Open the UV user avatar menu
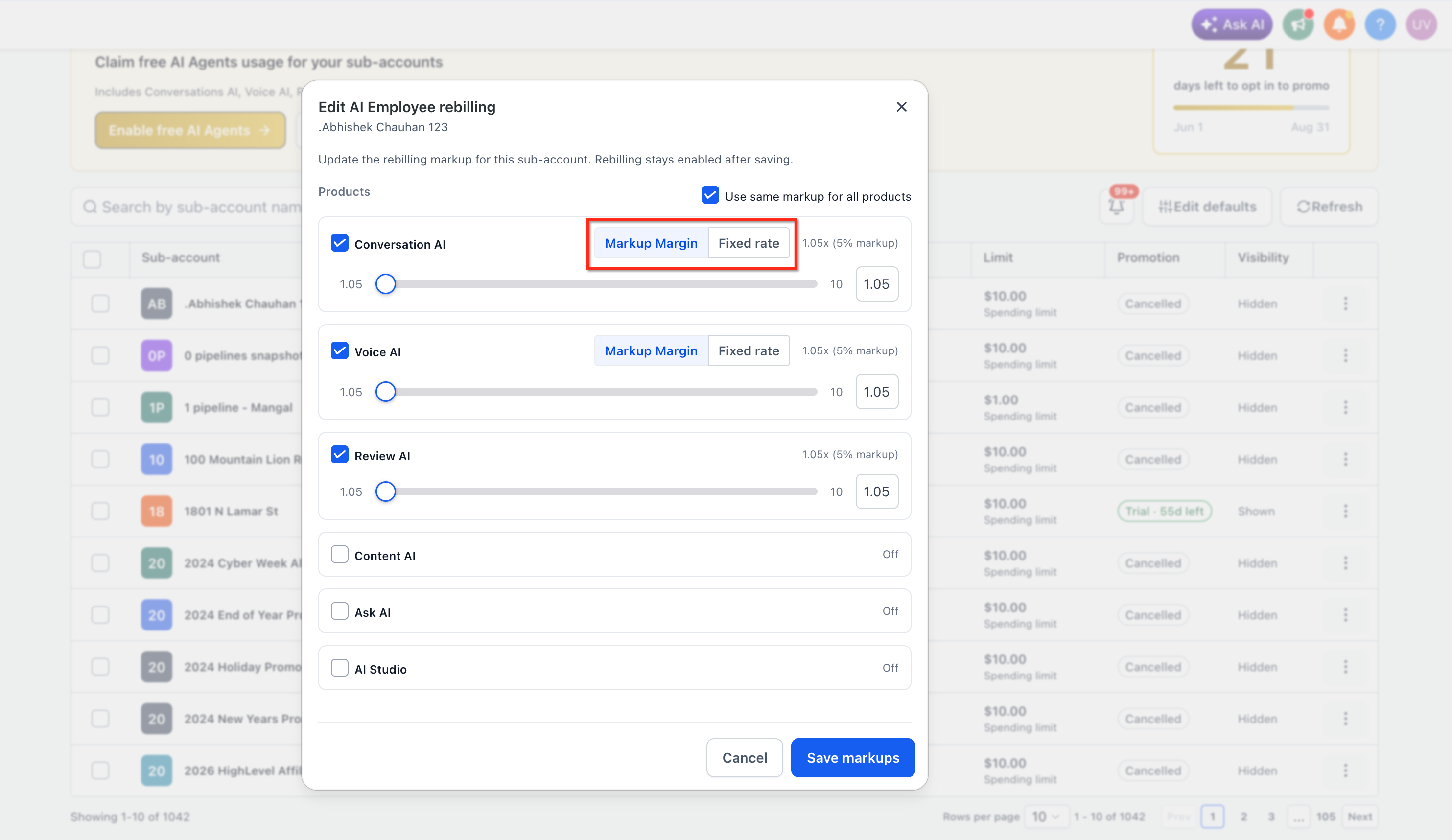This screenshot has width=1452, height=840. [1422, 25]
